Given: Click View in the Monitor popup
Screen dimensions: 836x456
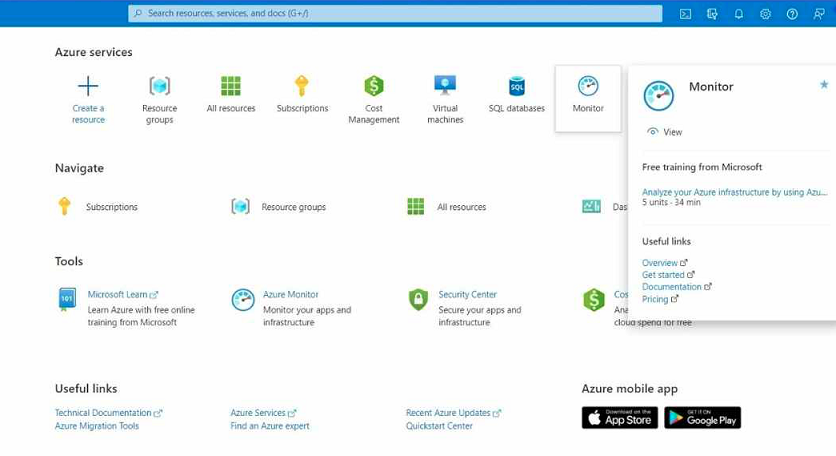Looking at the screenshot, I should tap(664, 132).
